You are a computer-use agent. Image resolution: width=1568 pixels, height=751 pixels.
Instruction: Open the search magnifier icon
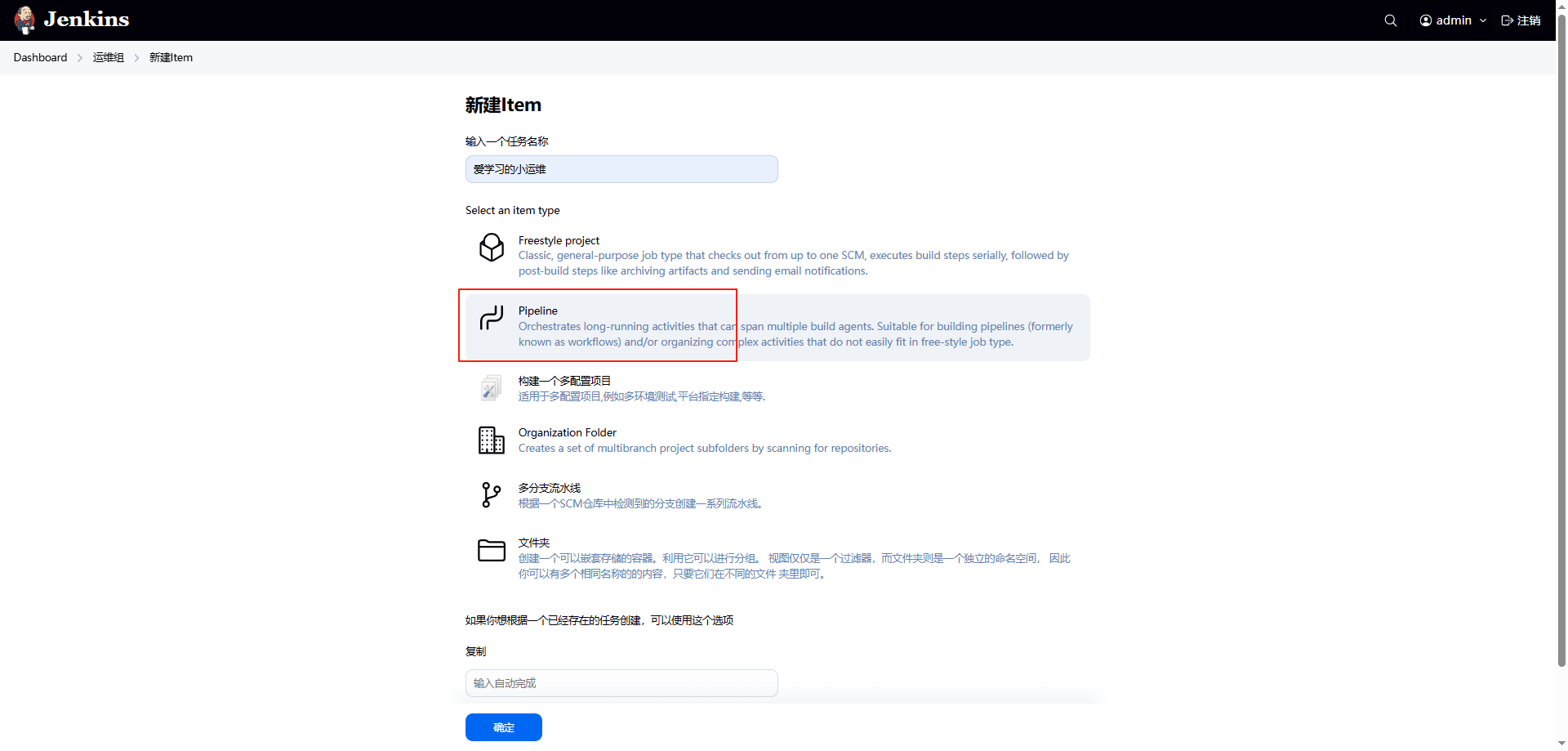1391,20
